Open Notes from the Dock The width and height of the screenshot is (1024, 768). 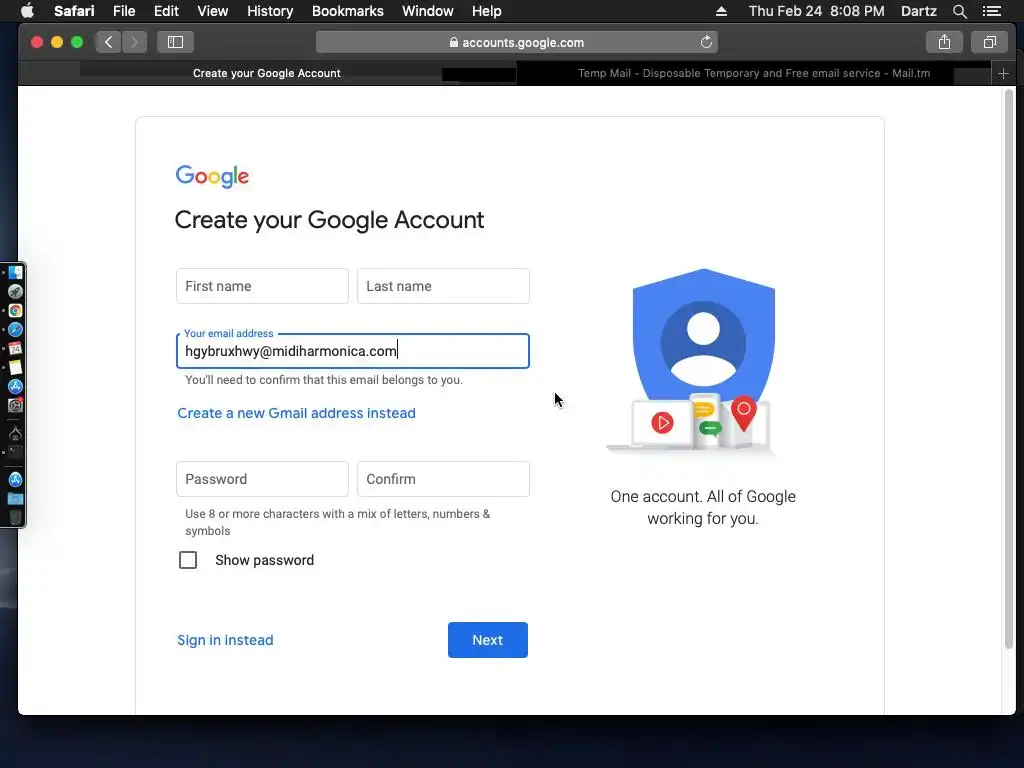coord(16,367)
